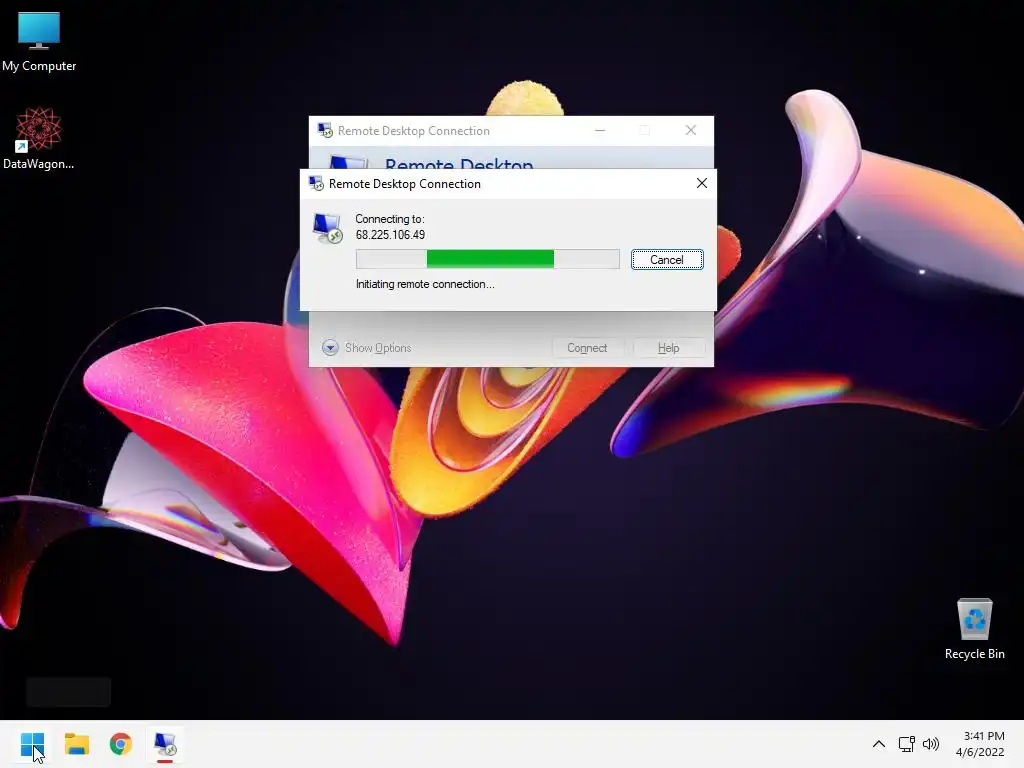Cancel the remote connection attempt
The image size is (1024, 768).
667,260
